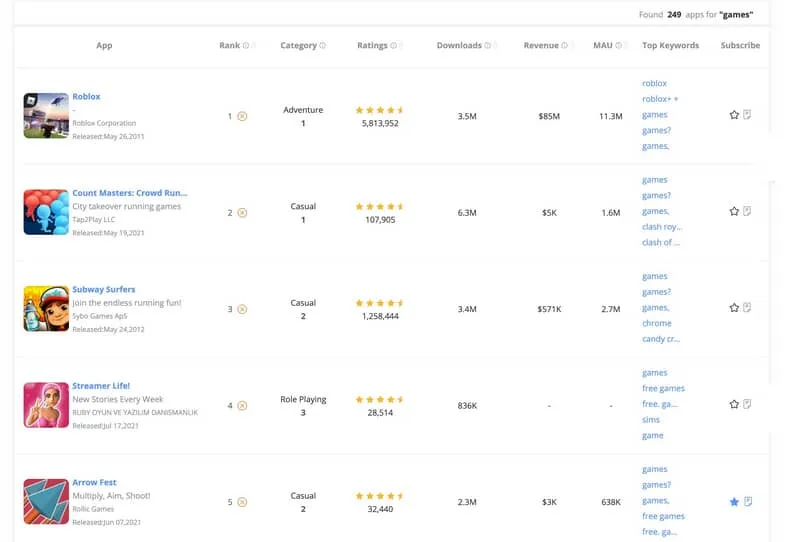Click the rank info icon in header

point(246,45)
